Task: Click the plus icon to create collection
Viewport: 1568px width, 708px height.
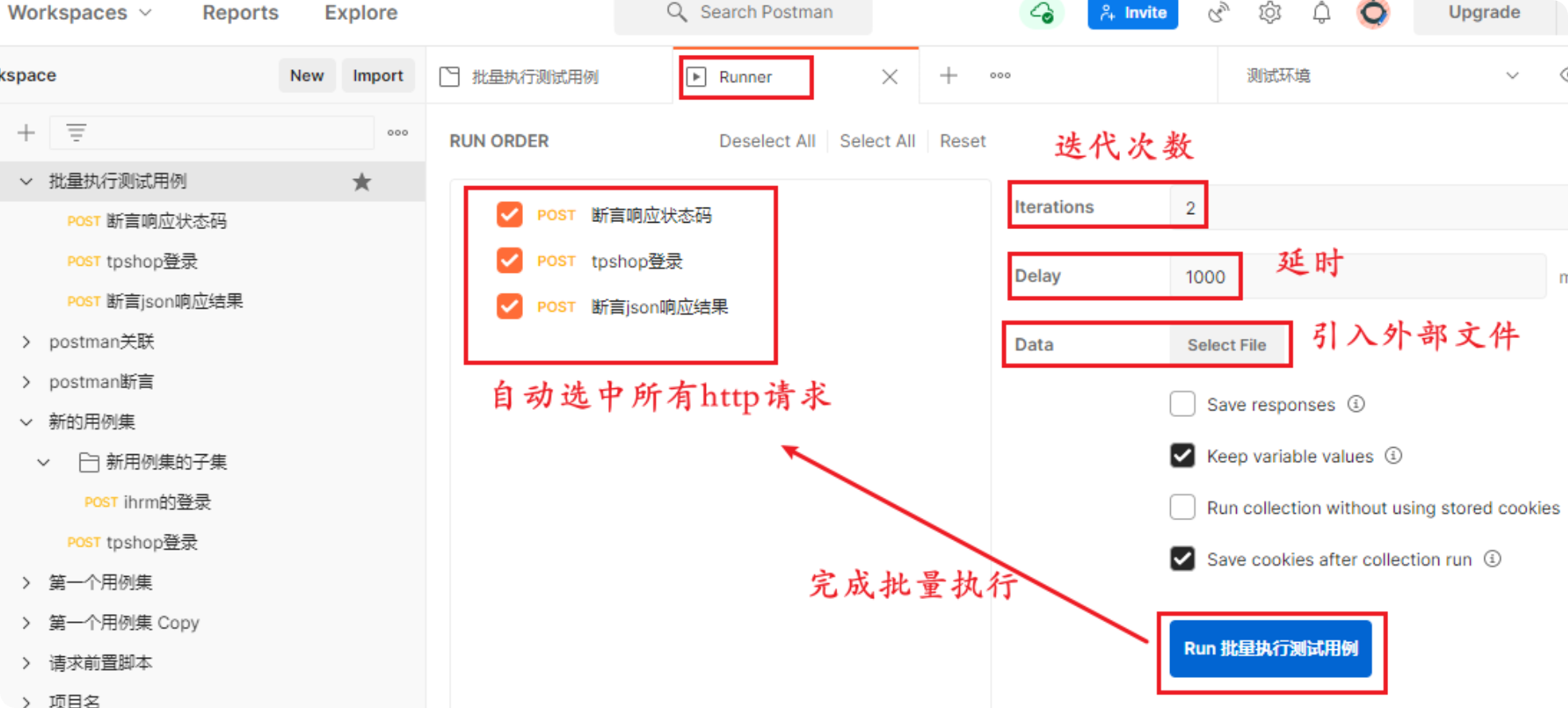Action: tap(26, 132)
